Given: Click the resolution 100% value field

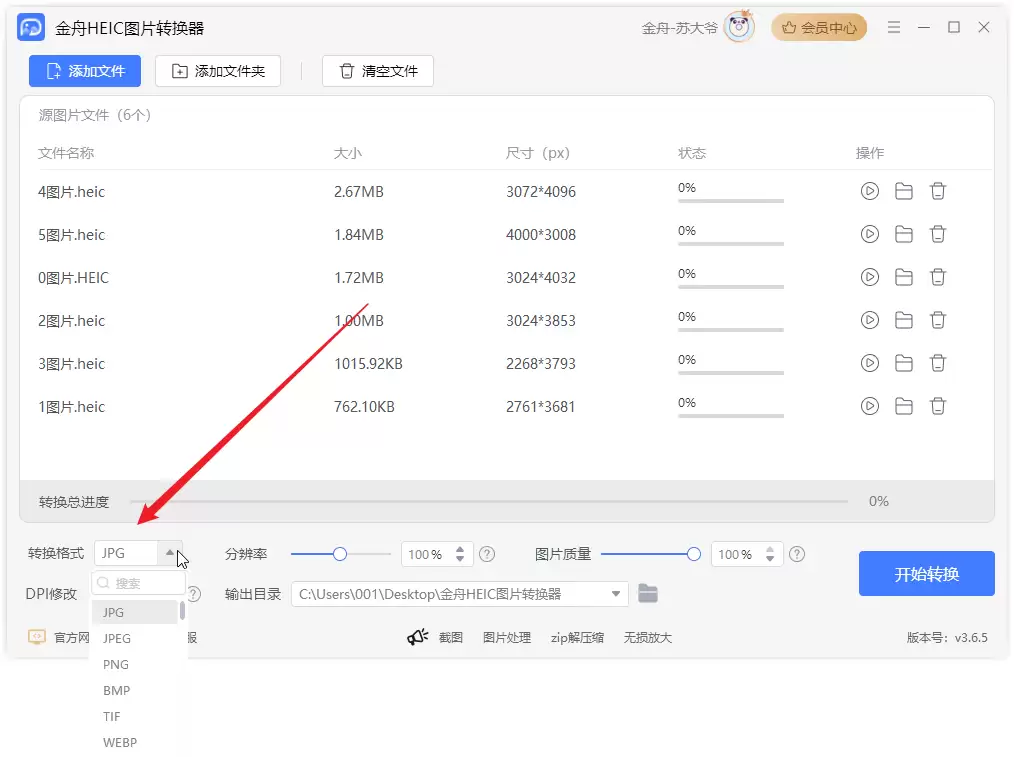Looking at the screenshot, I should pos(426,554).
